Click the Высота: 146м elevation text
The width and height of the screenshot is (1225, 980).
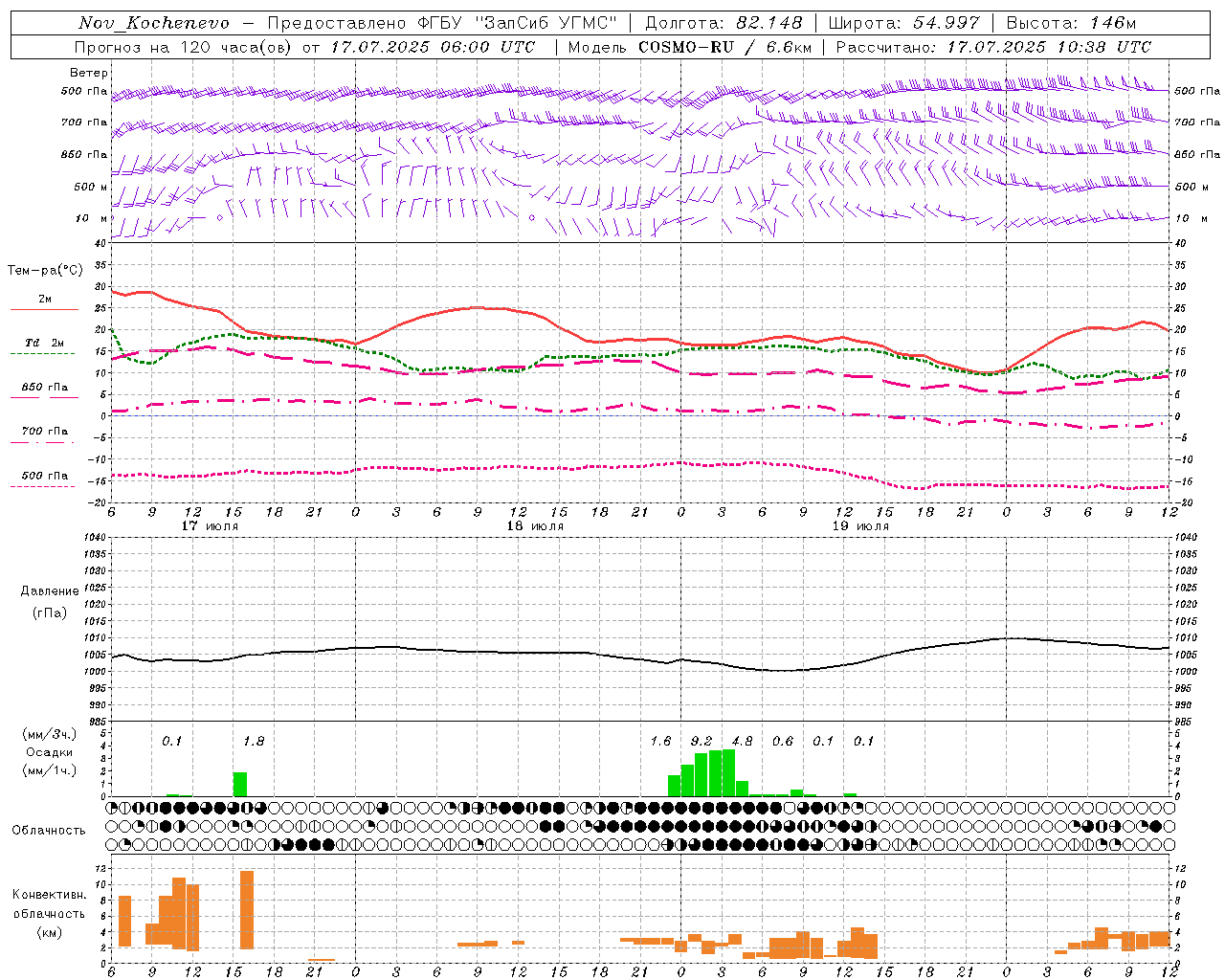(x=1071, y=23)
